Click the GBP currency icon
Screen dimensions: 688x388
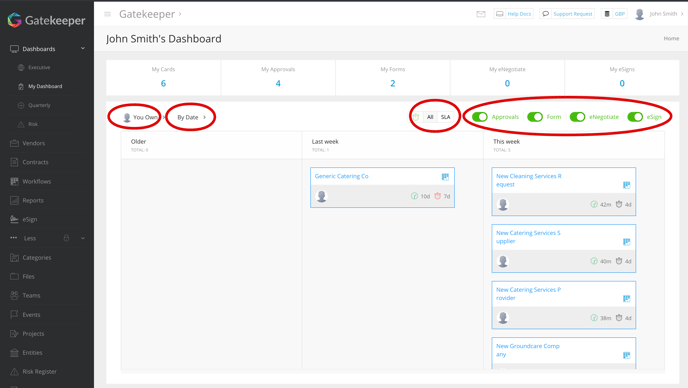[607, 14]
